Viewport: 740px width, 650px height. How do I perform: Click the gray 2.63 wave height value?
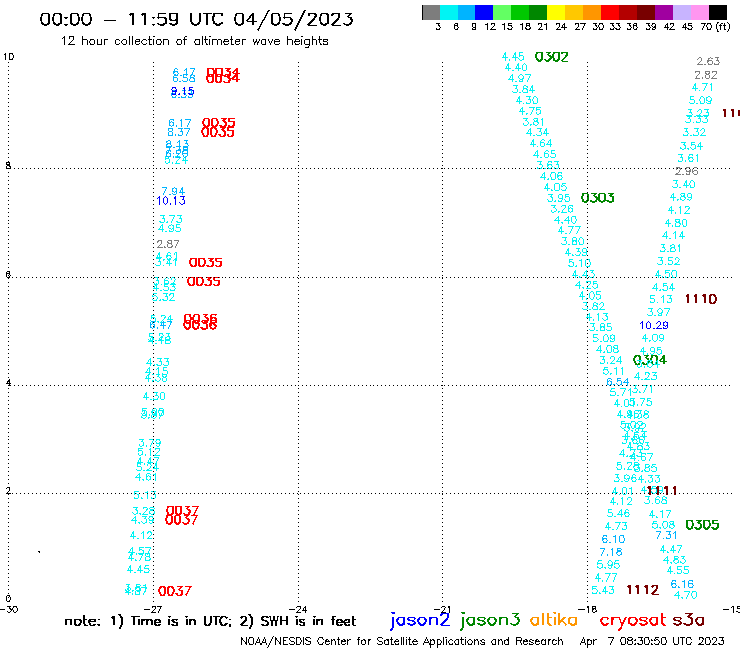click(x=708, y=61)
